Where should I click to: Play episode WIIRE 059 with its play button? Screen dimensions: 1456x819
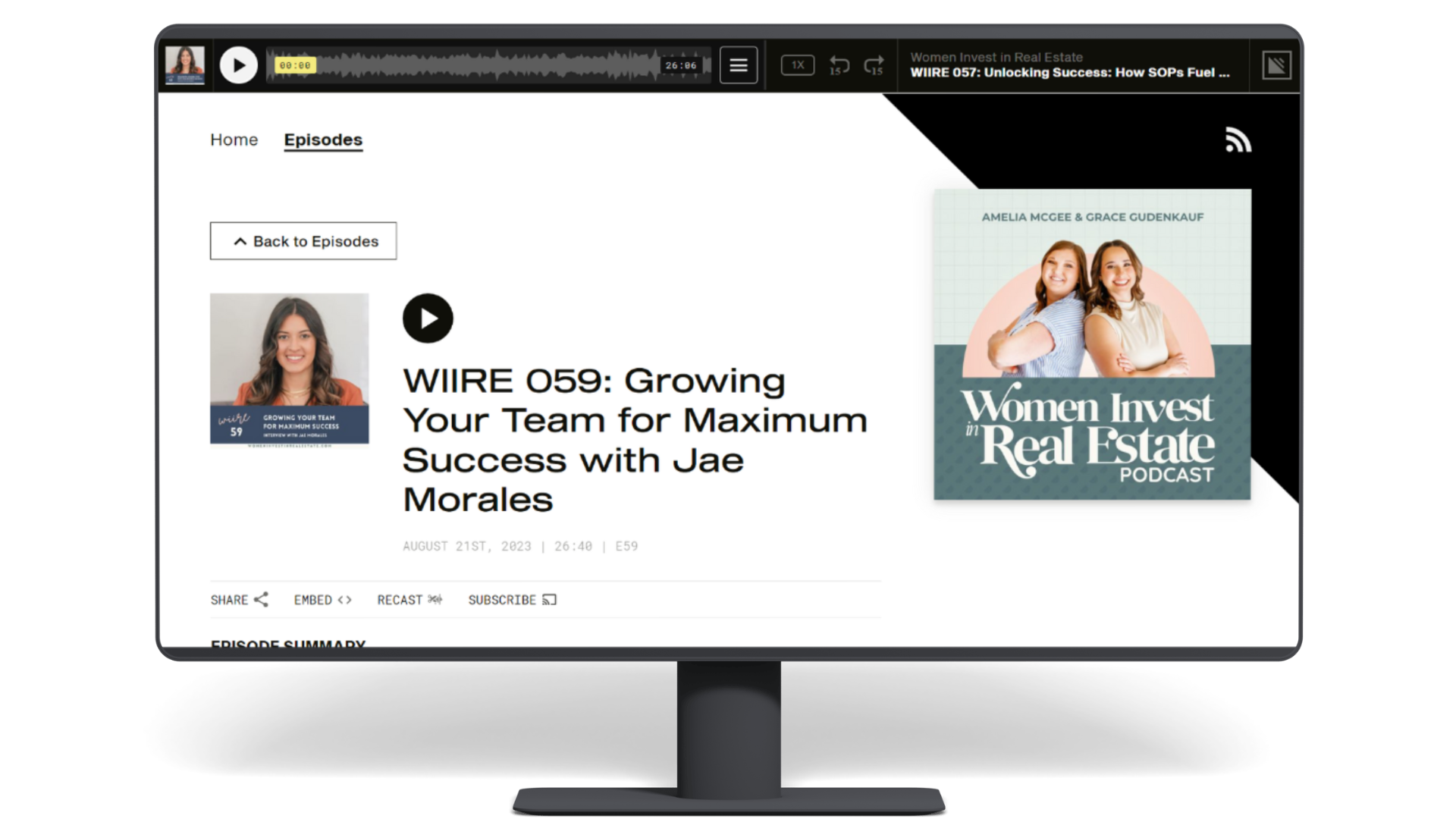[x=428, y=318]
